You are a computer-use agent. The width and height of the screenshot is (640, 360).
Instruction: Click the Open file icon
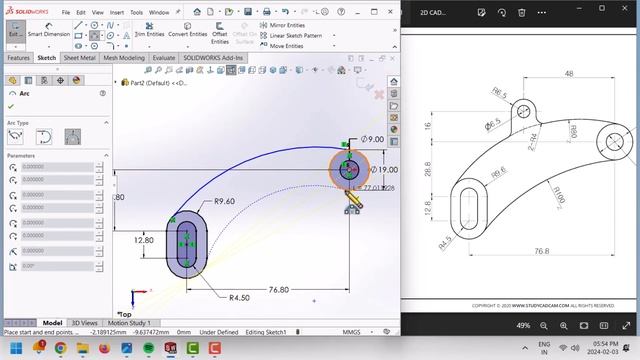[229, 12]
